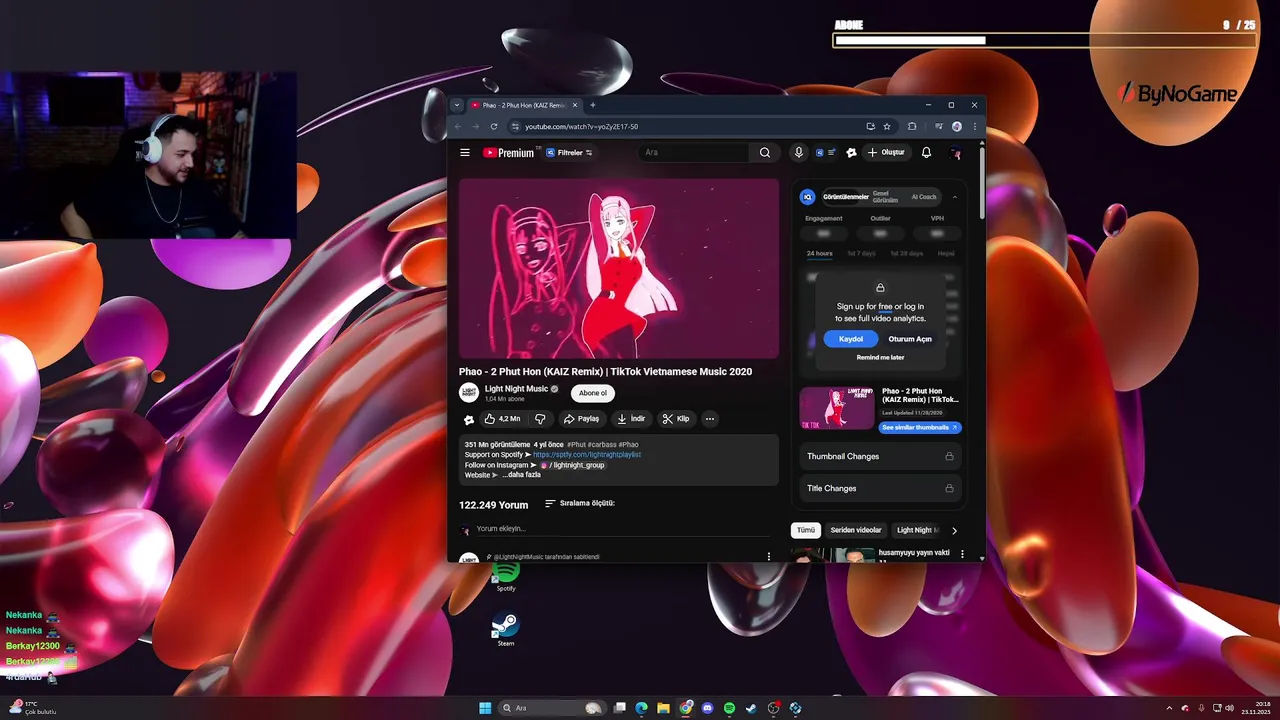
Task: Go to YouTube Premium home logo
Action: (x=509, y=153)
